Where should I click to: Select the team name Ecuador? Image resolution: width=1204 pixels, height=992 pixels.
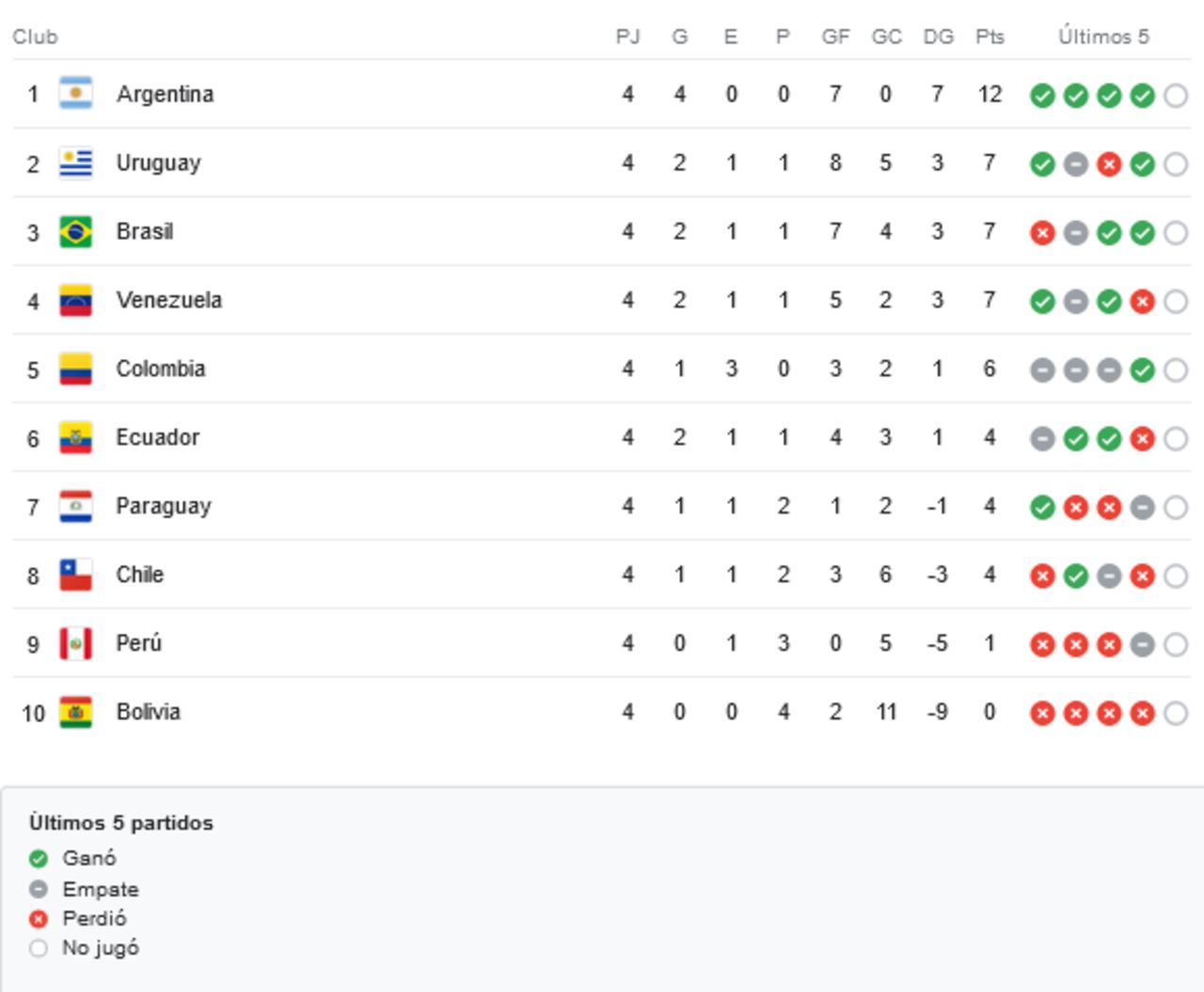(x=157, y=437)
